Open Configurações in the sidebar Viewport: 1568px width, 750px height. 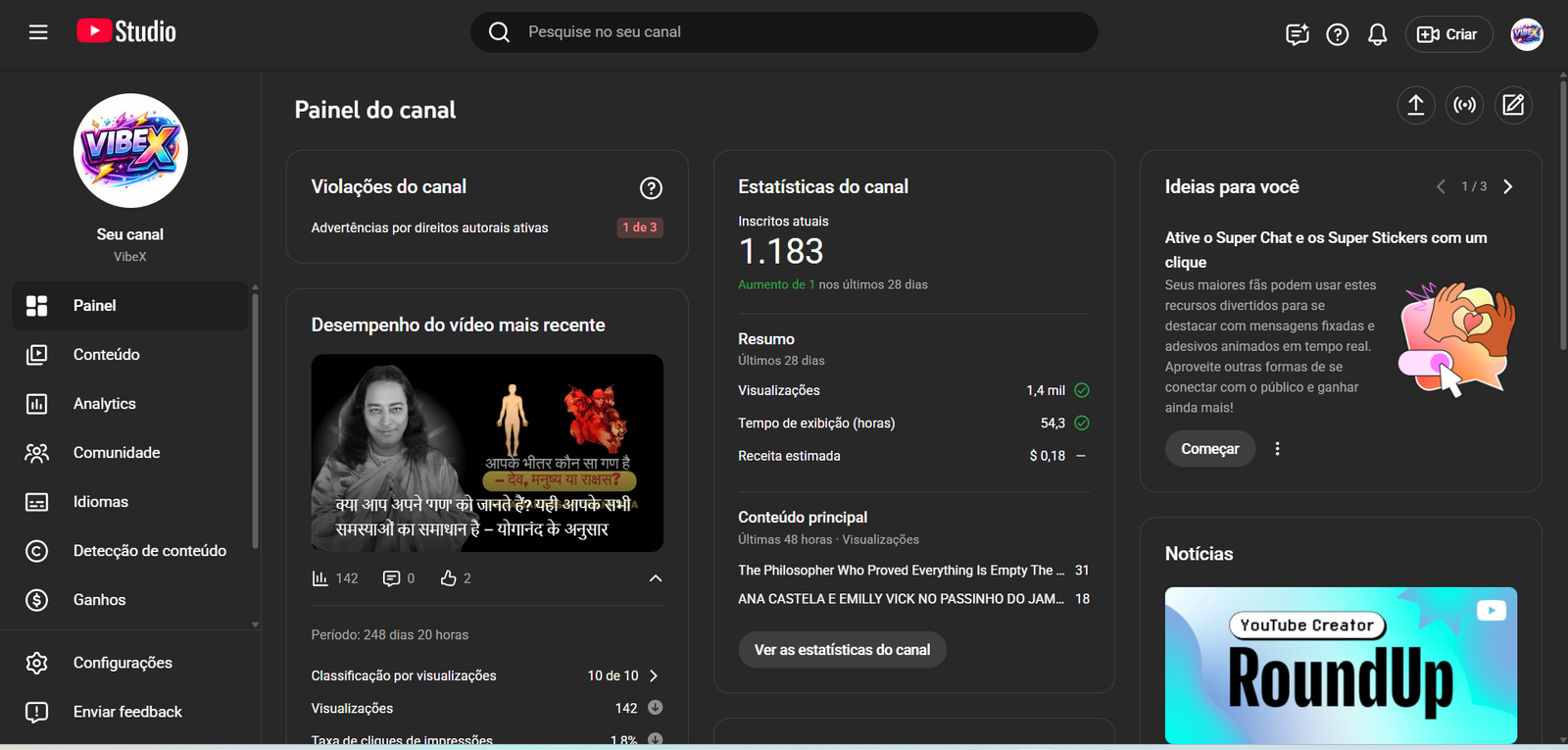[x=130, y=663]
